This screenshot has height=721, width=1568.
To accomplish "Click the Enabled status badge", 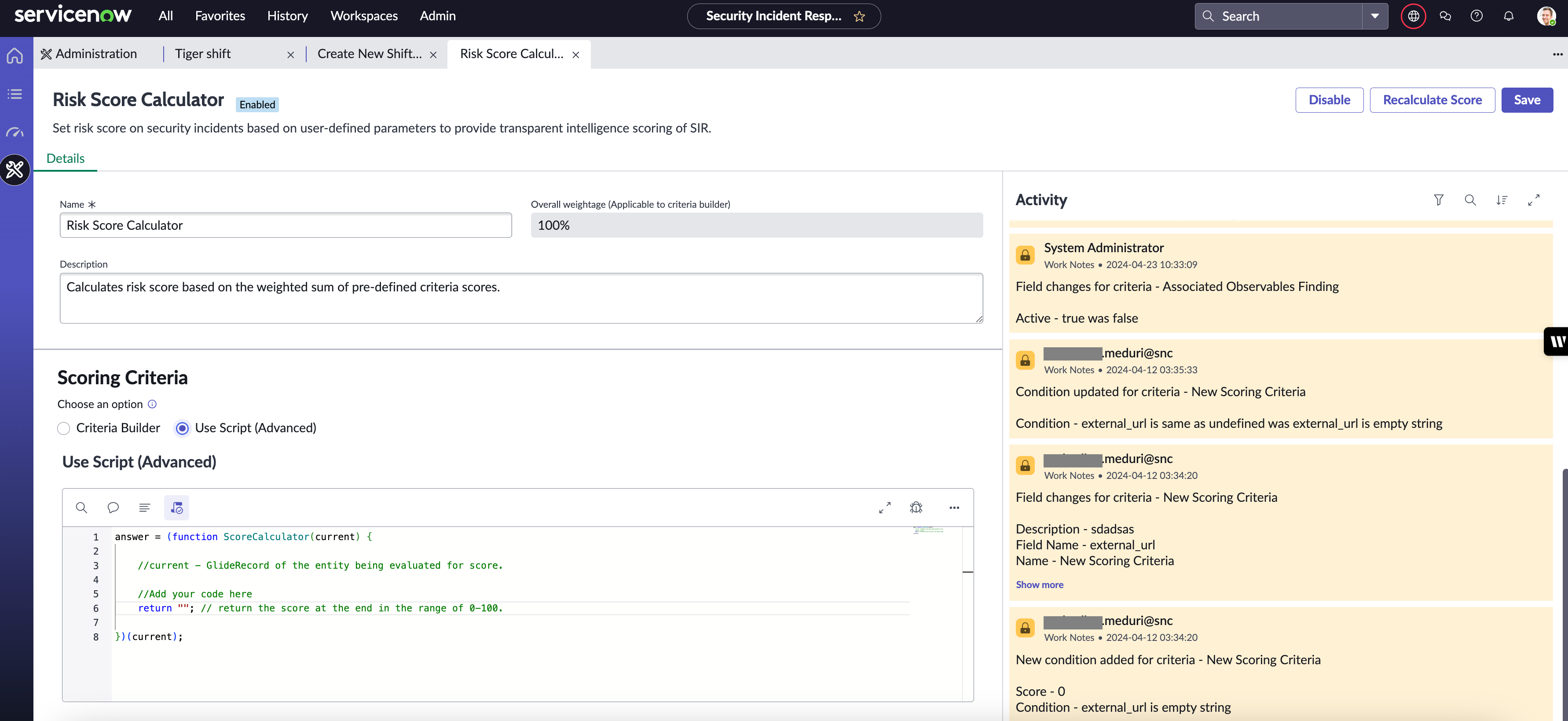I will [257, 104].
